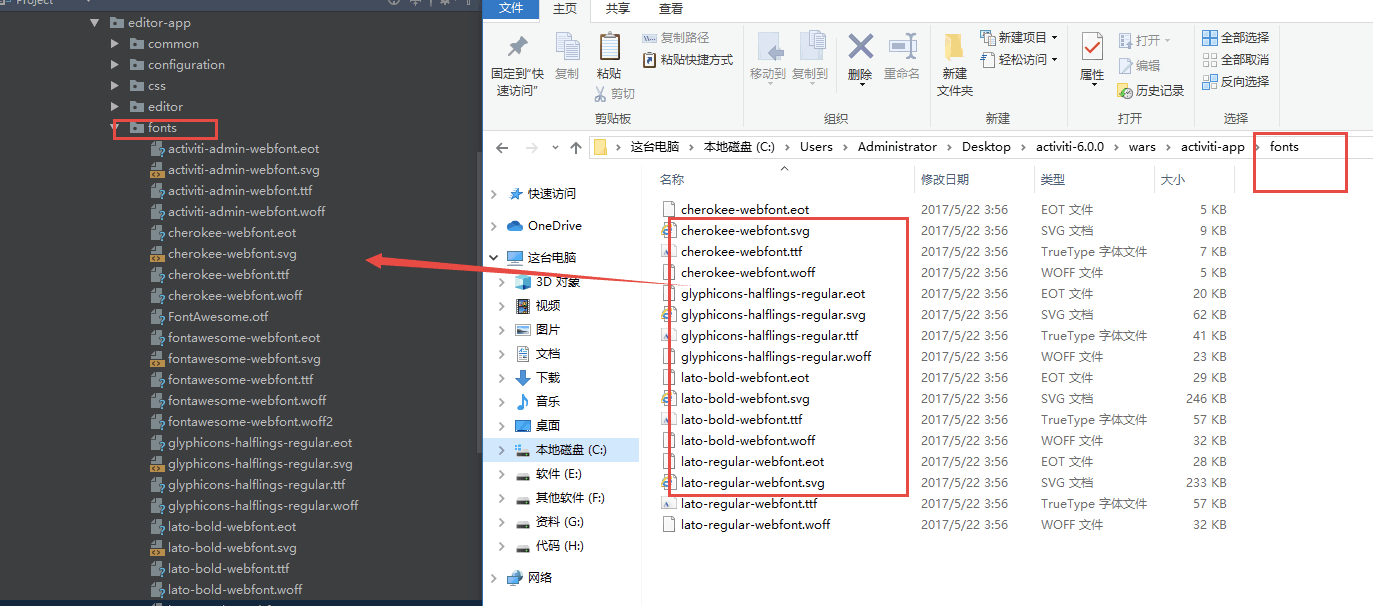Switch to the View (查看) ribbon tab
1373x606 pixels.
pyautogui.click(x=671, y=9)
